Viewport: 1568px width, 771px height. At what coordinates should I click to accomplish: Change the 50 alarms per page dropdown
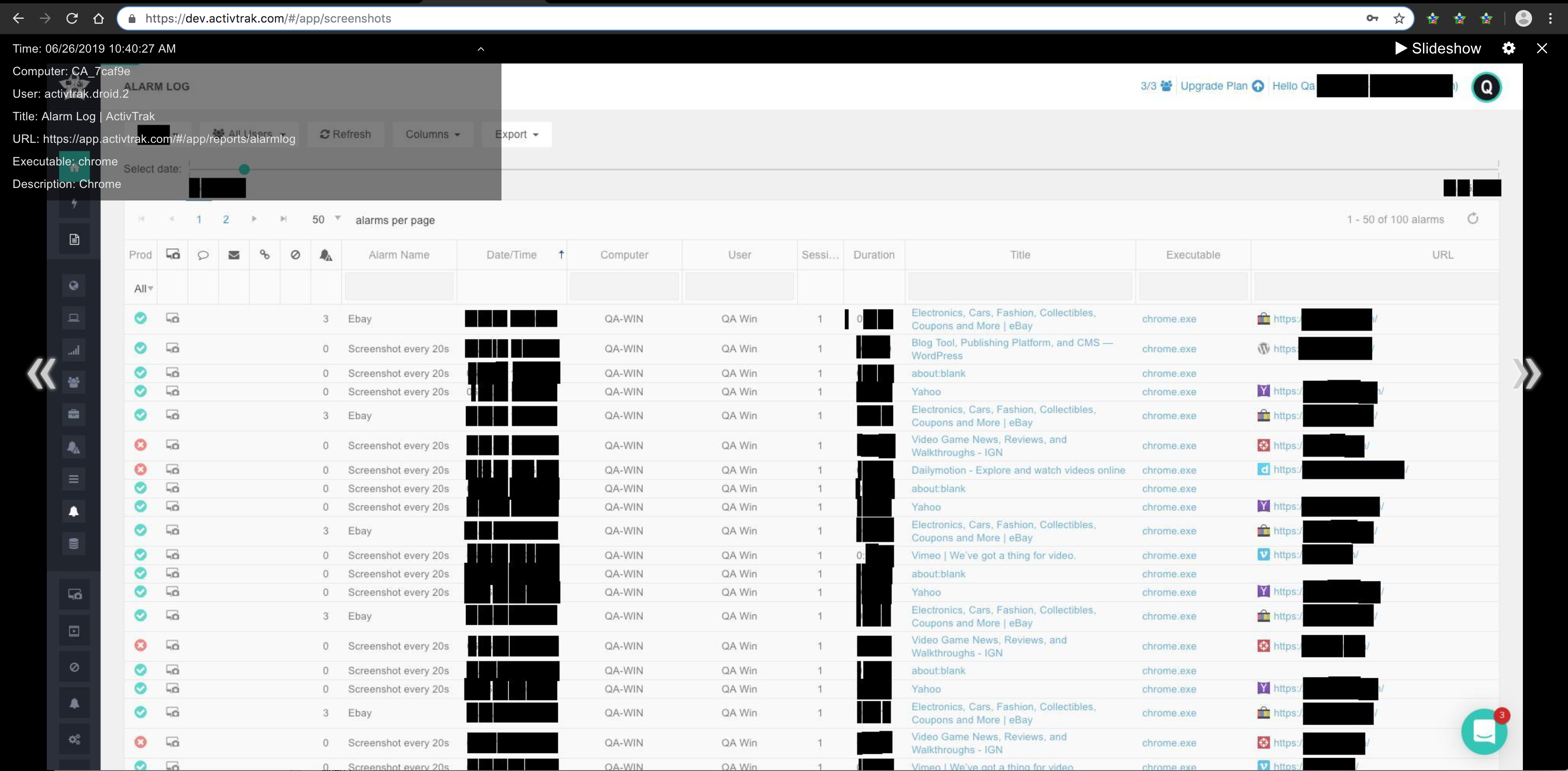(x=326, y=219)
